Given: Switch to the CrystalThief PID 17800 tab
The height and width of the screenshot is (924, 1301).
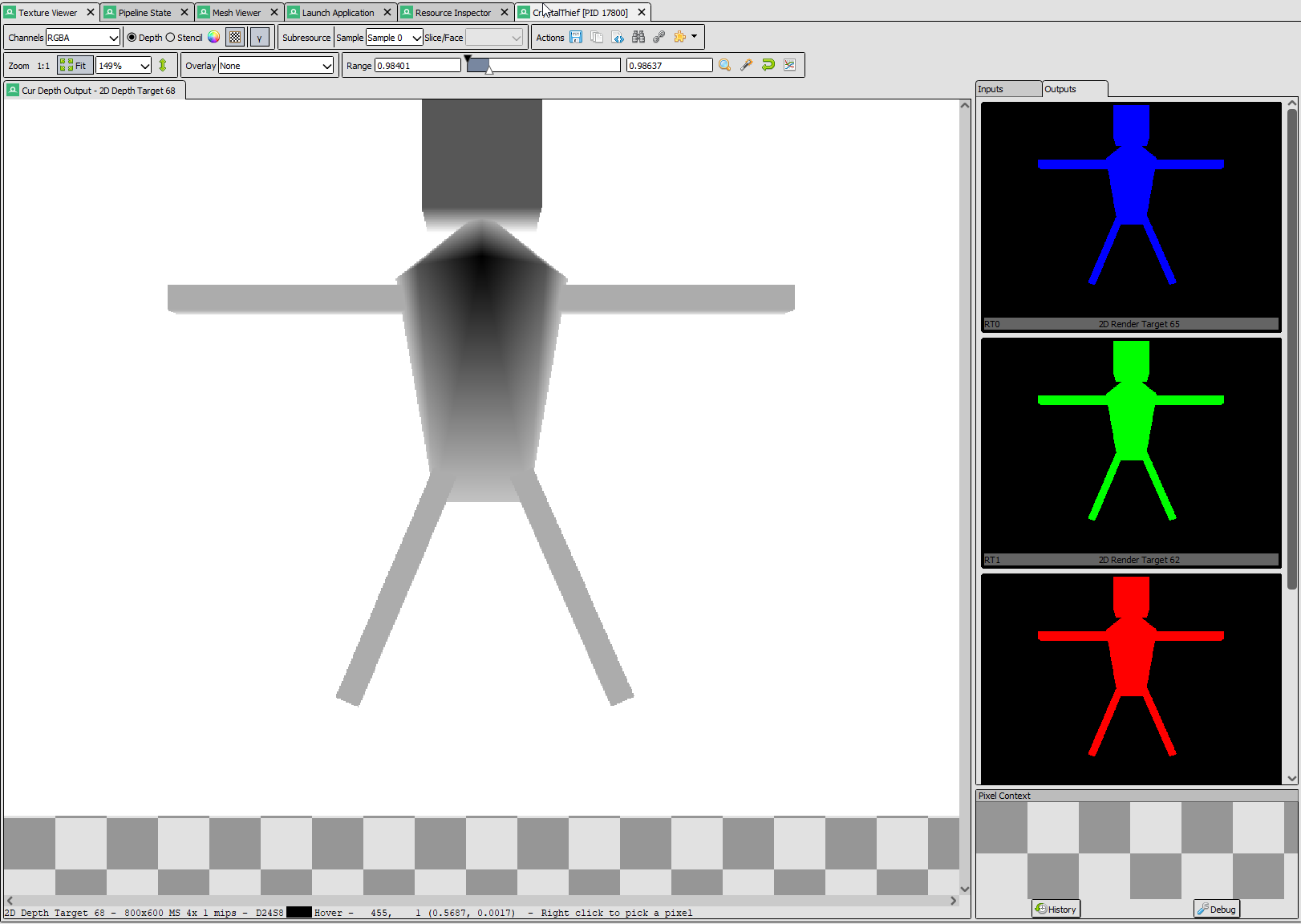Looking at the screenshot, I should 580,13.
